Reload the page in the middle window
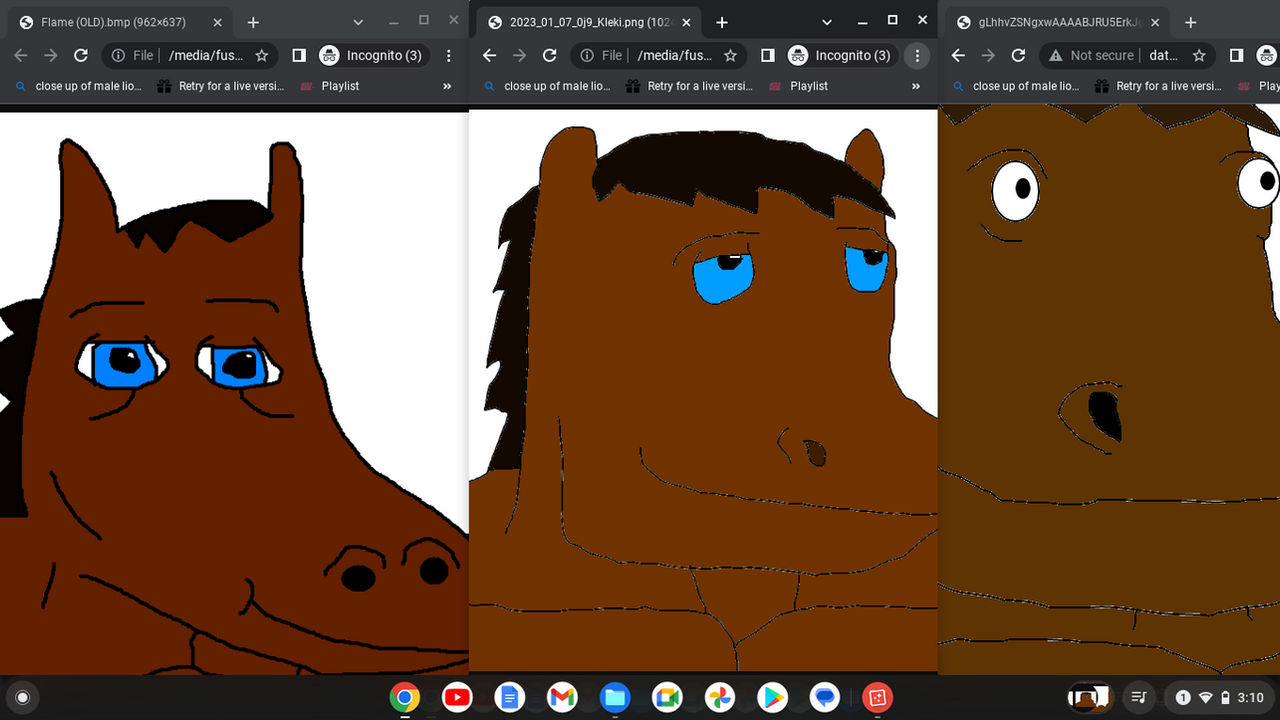The width and height of the screenshot is (1280, 720). 550,56
